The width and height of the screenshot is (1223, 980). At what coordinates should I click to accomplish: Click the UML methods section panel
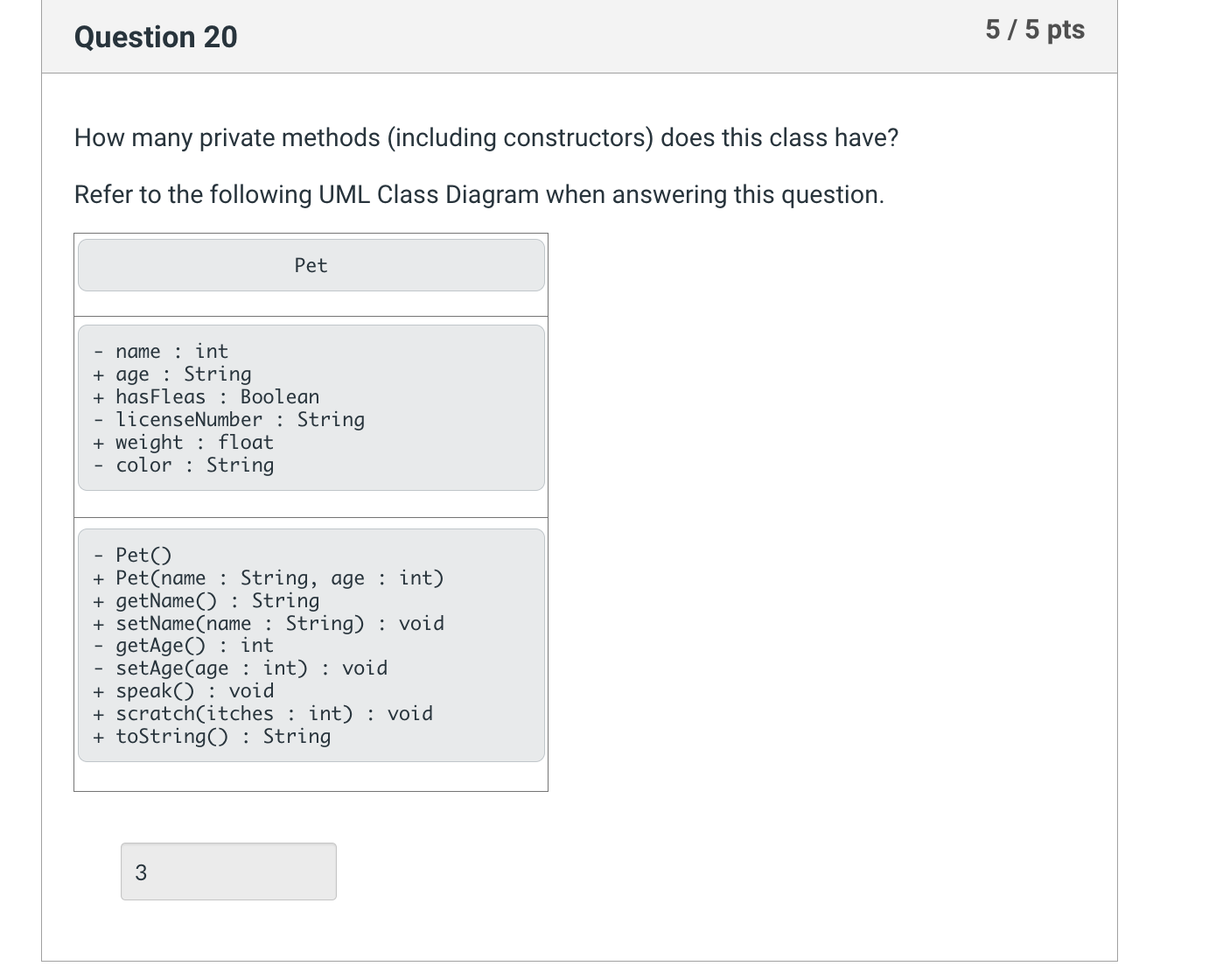pyautogui.click(x=311, y=645)
